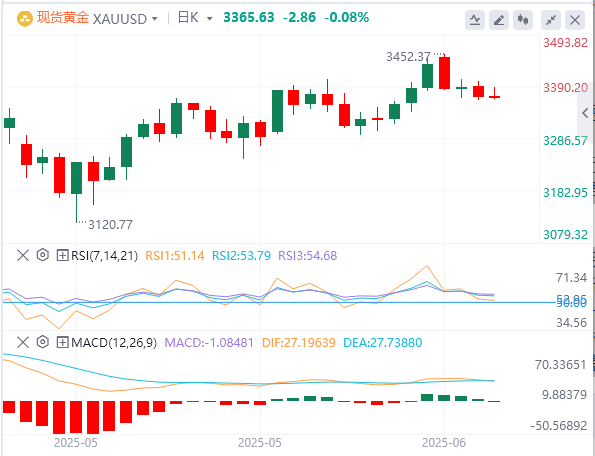The image size is (595, 456).
Task: Open RSI indicator settings gear
Action: click(x=42, y=255)
